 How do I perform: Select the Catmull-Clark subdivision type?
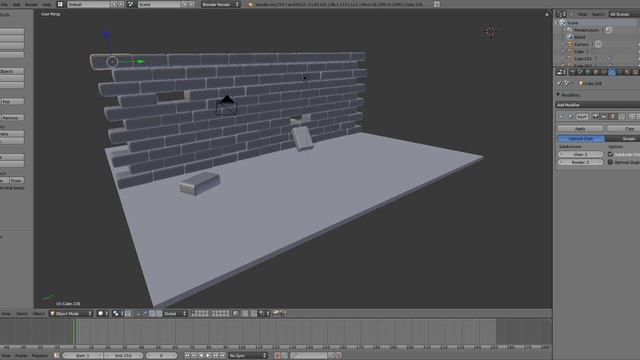pos(581,139)
